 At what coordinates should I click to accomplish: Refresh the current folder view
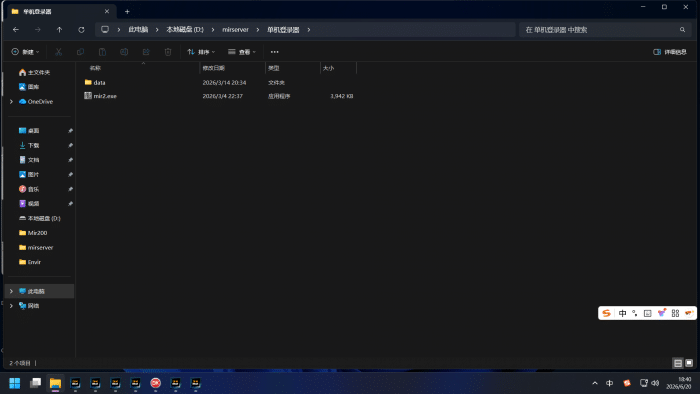(x=81, y=29)
